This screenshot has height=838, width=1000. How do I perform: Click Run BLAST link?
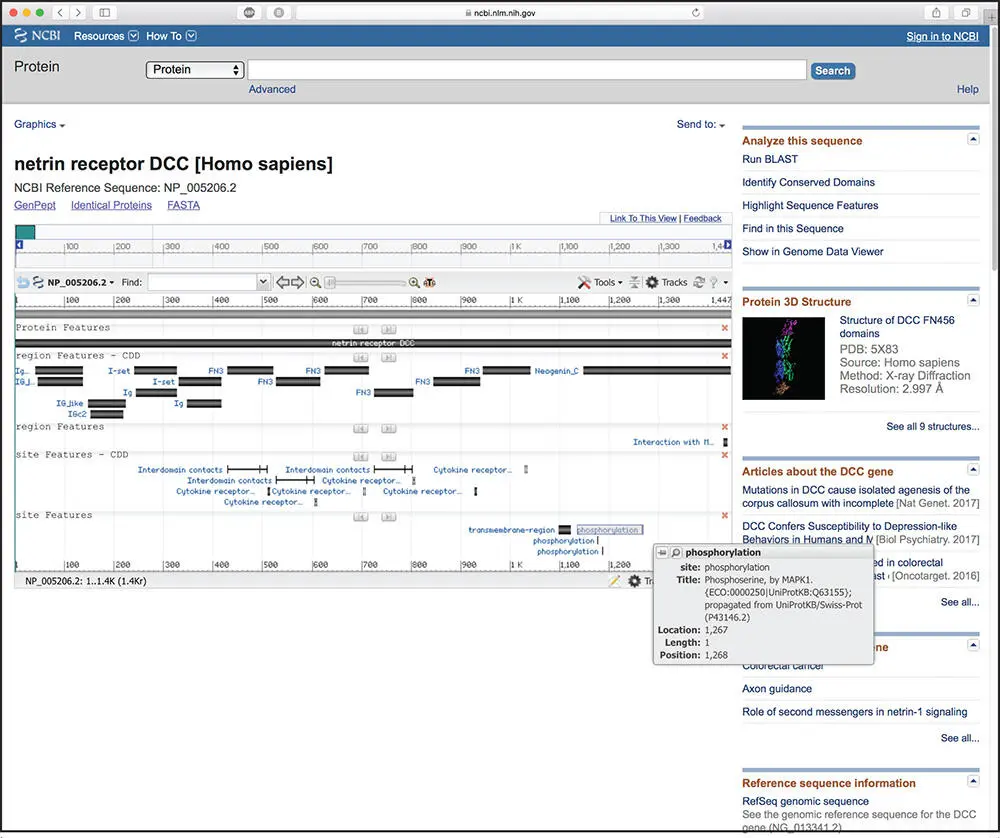770,159
